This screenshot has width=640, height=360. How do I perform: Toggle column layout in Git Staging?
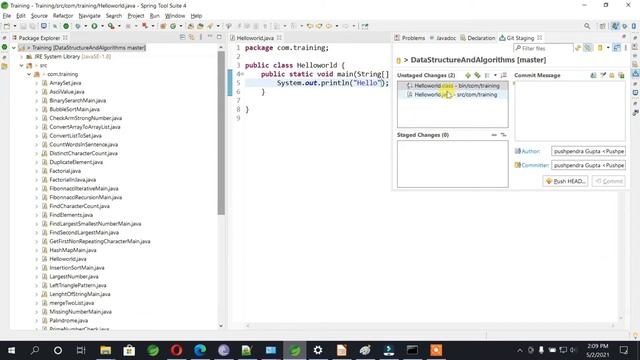[617, 48]
